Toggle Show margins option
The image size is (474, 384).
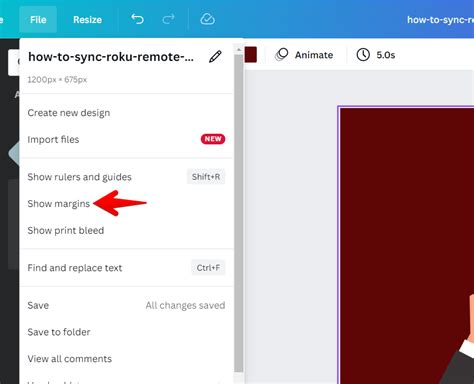(126, 204)
